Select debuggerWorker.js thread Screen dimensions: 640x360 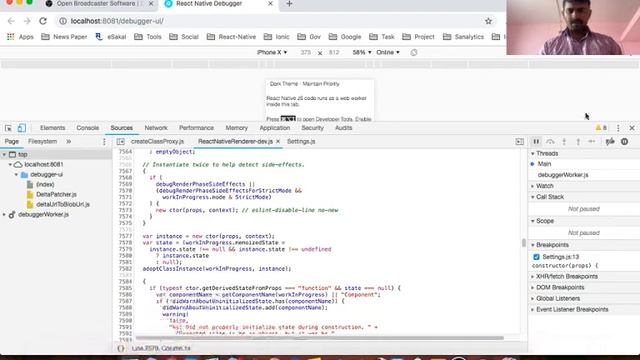click(563, 175)
